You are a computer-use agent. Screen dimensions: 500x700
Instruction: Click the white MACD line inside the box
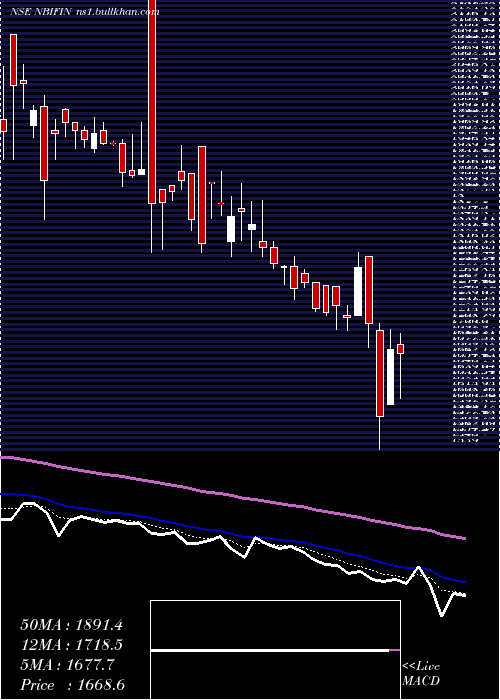(270, 650)
